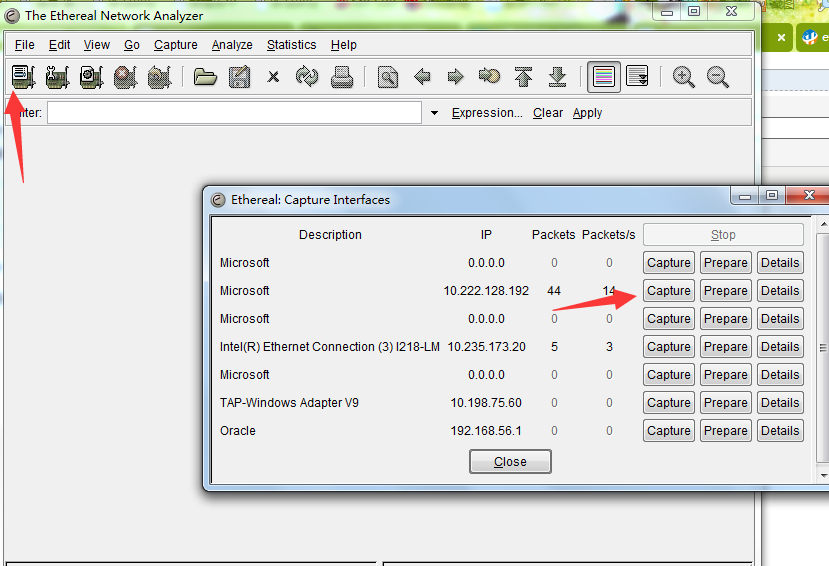Click into the filter text field

point(234,113)
